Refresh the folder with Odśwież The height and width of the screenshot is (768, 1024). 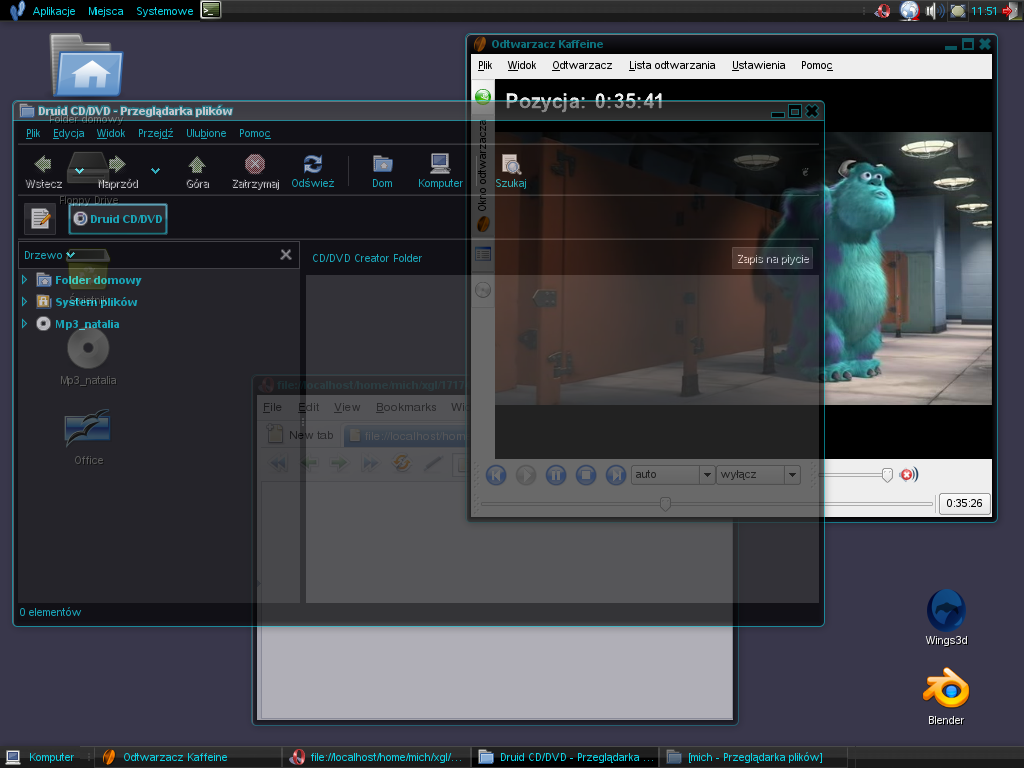point(313,171)
